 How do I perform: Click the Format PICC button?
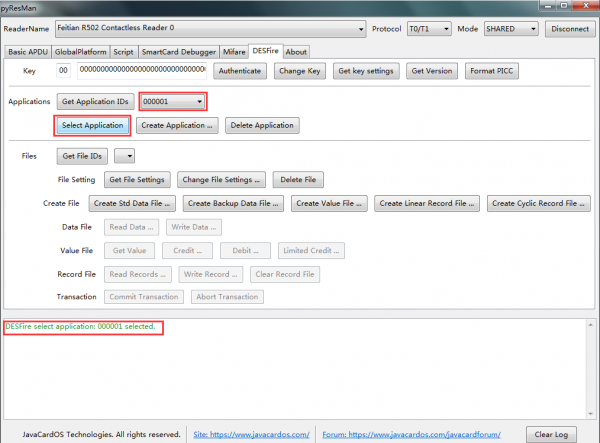click(x=492, y=71)
